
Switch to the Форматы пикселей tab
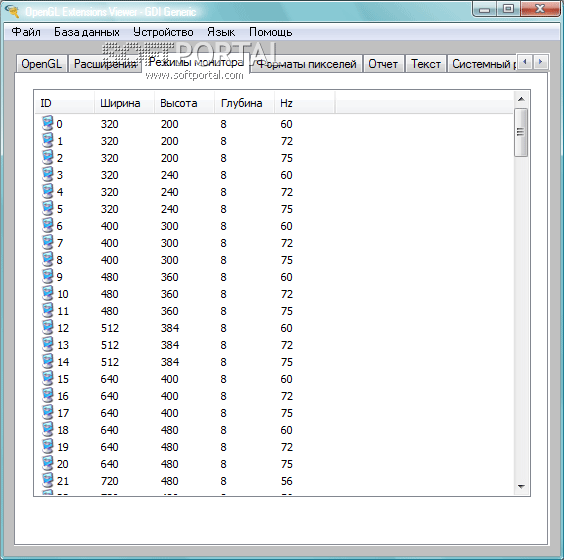[x=306, y=64]
